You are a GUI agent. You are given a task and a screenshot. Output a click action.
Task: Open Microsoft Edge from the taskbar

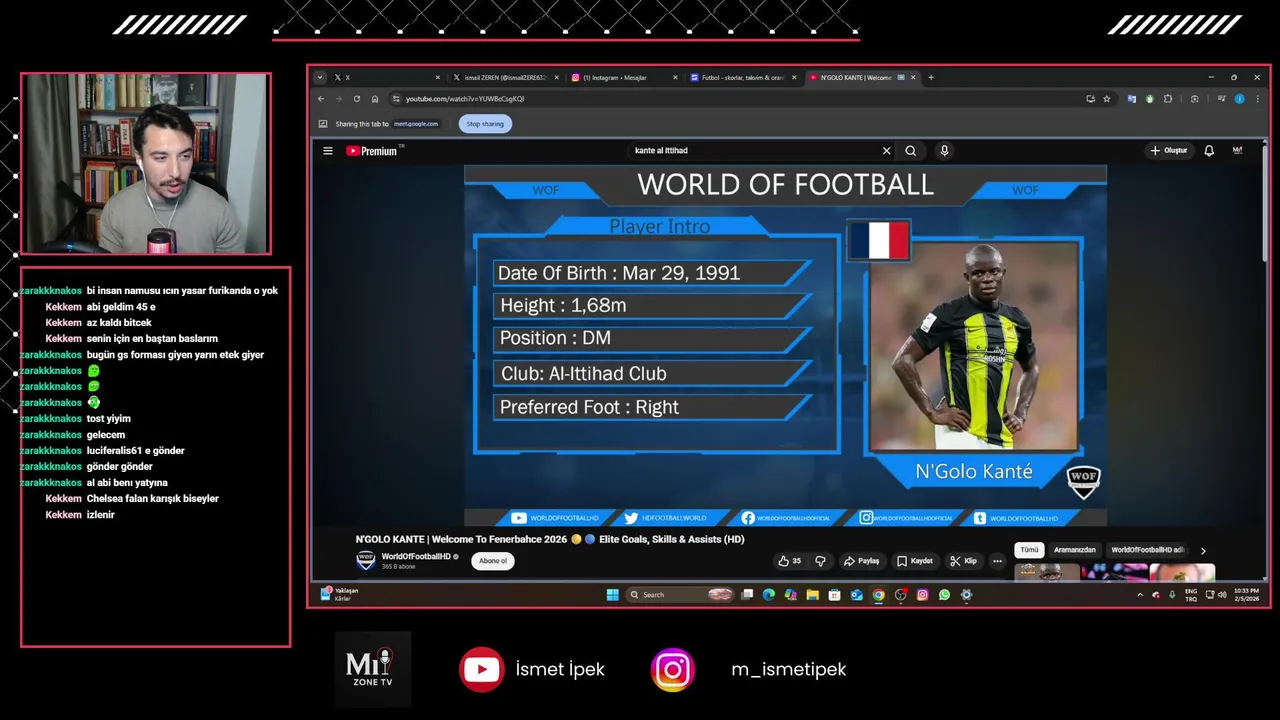tap(768, 595)
